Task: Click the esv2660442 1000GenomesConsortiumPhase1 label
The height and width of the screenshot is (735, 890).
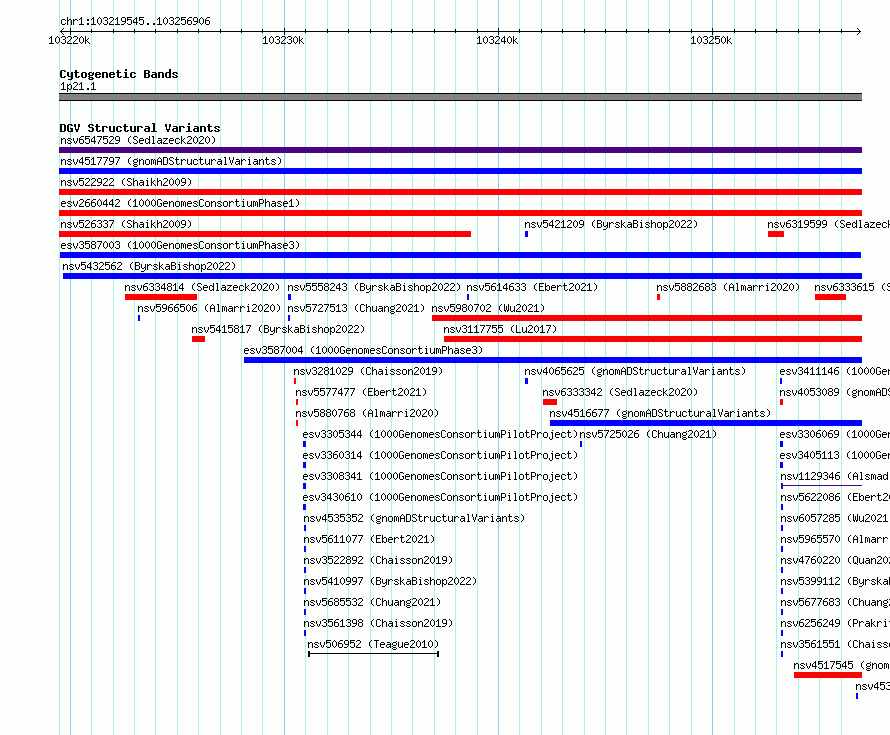Action: pos(180,203)
